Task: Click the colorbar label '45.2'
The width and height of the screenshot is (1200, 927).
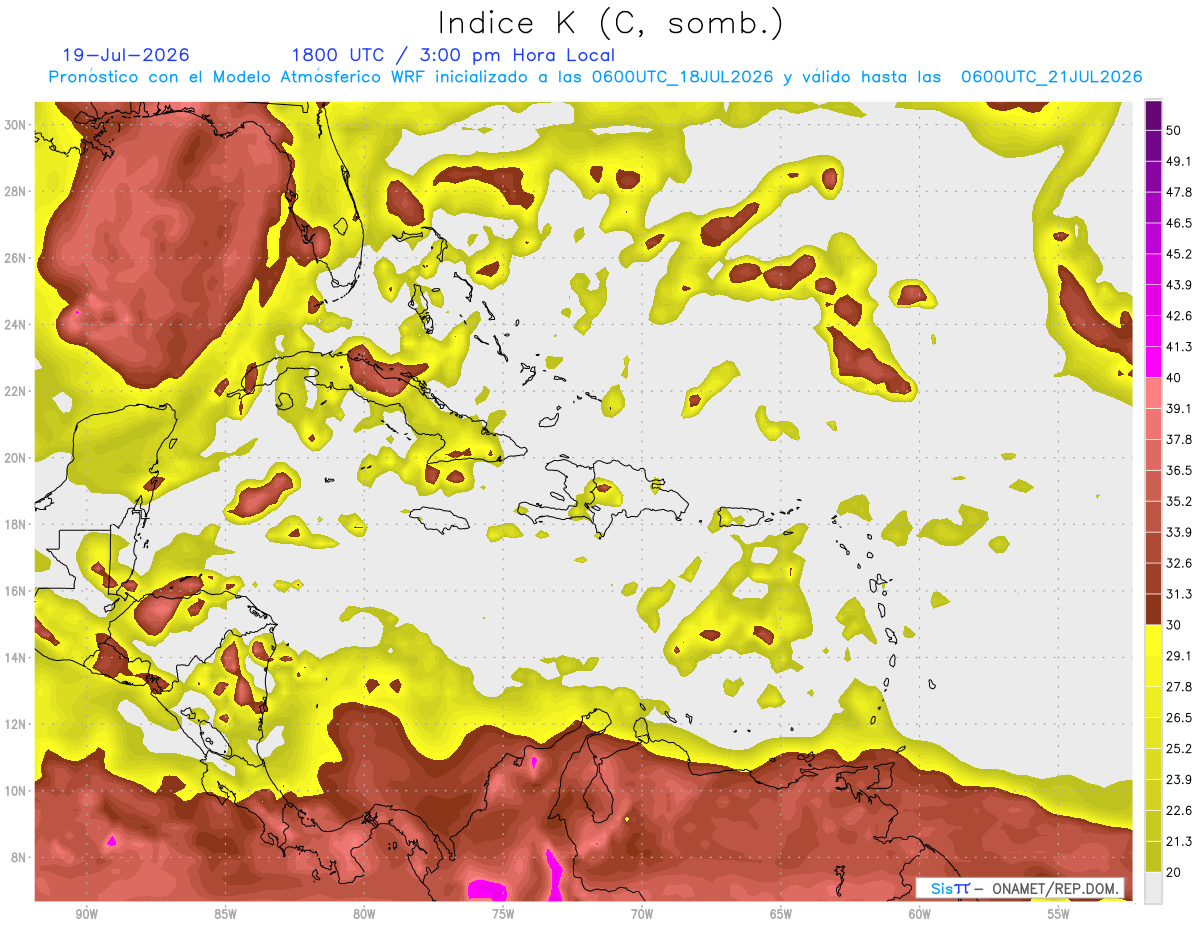Action: click(1178, 254)
